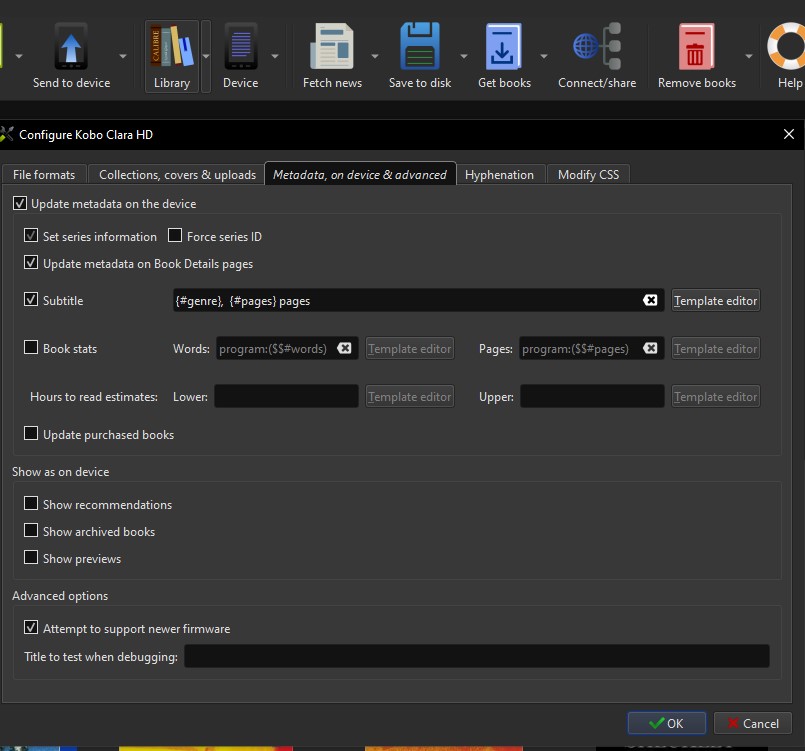805x751 pixels.
Task: Click the Connect/share icon
Action: (x=596, y=48)
